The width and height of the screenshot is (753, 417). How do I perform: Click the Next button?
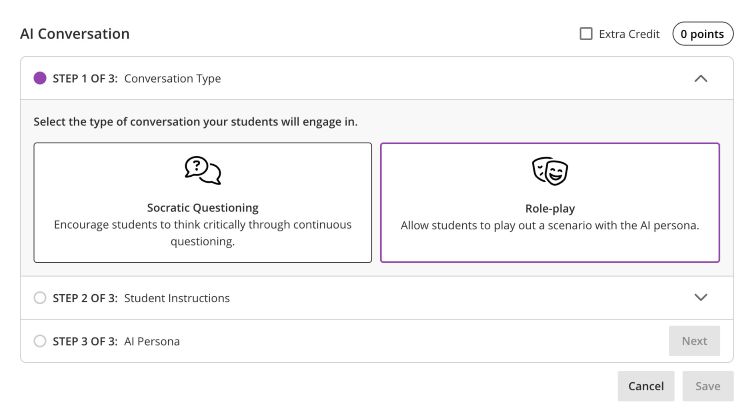click(694, 341)
